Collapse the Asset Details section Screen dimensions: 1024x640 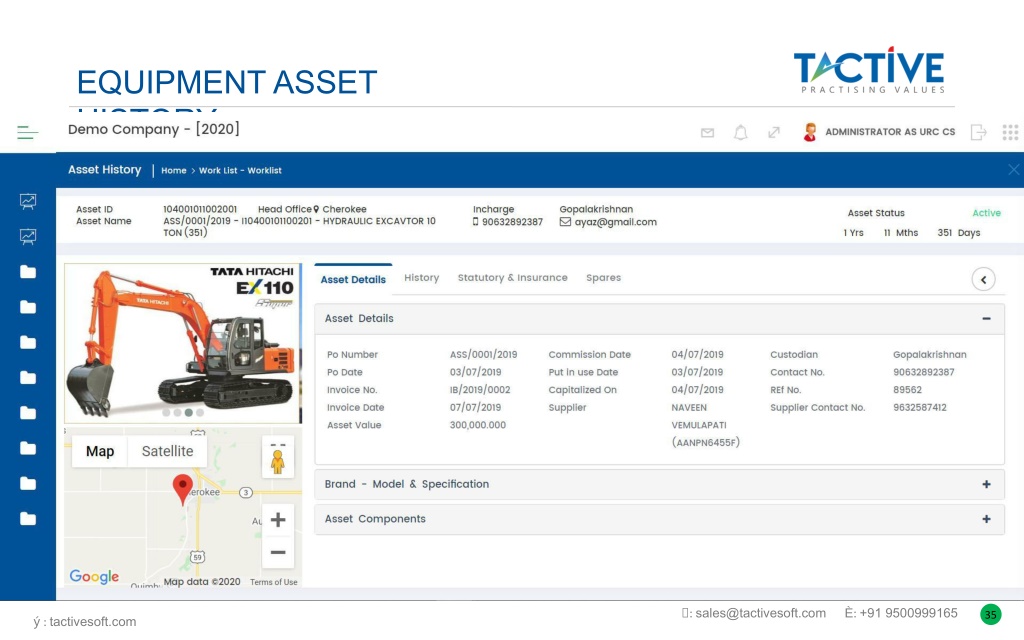pos(986,319)
